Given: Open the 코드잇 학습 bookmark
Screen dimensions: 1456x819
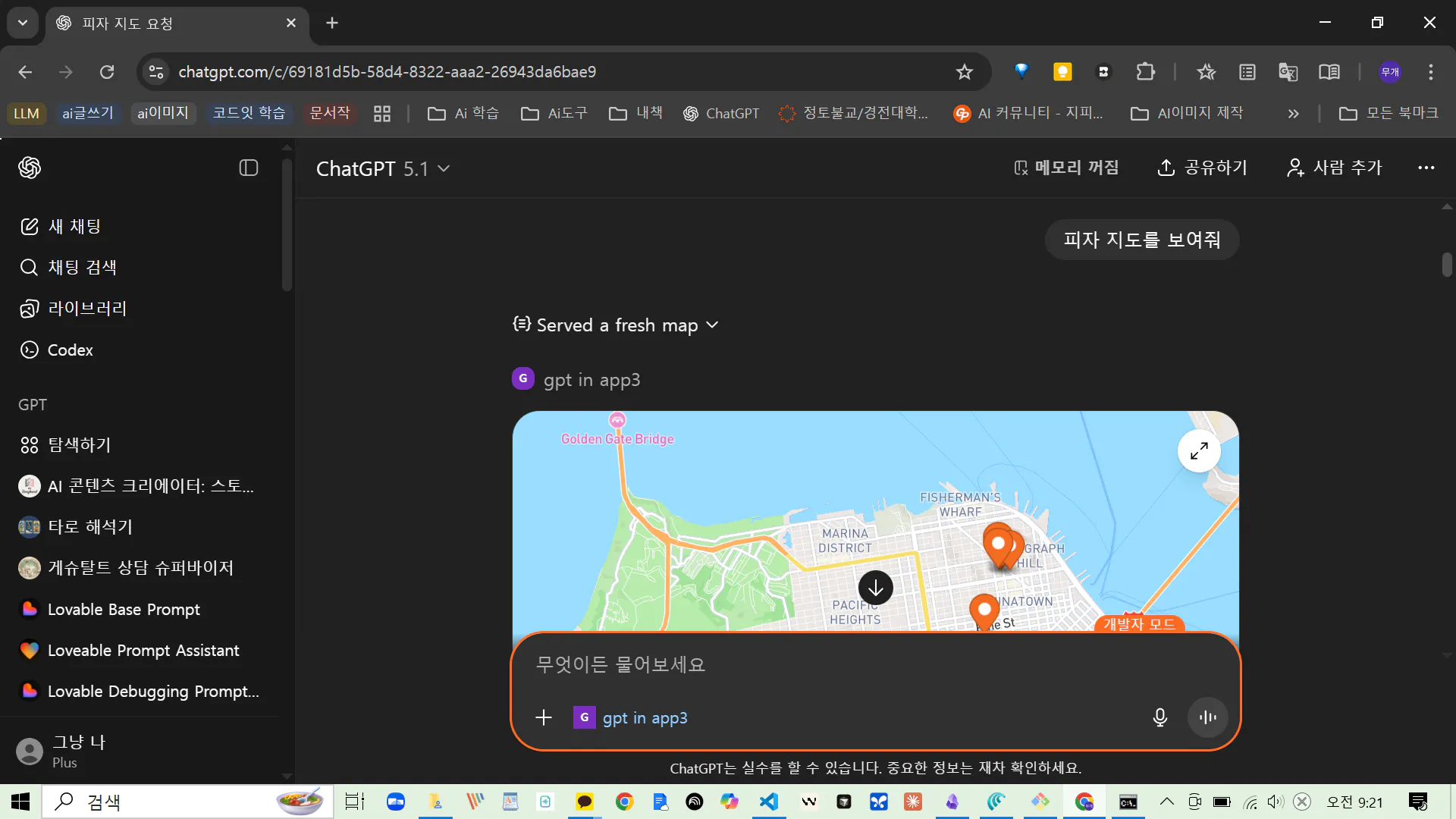Looking at the screenshot, I should point(249,113).
